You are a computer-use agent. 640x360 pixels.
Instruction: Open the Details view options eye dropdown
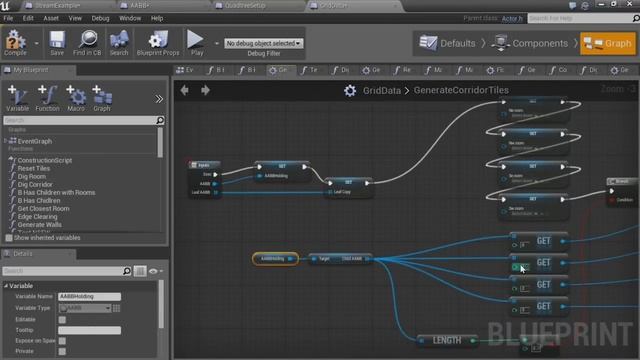click(156, 271)
